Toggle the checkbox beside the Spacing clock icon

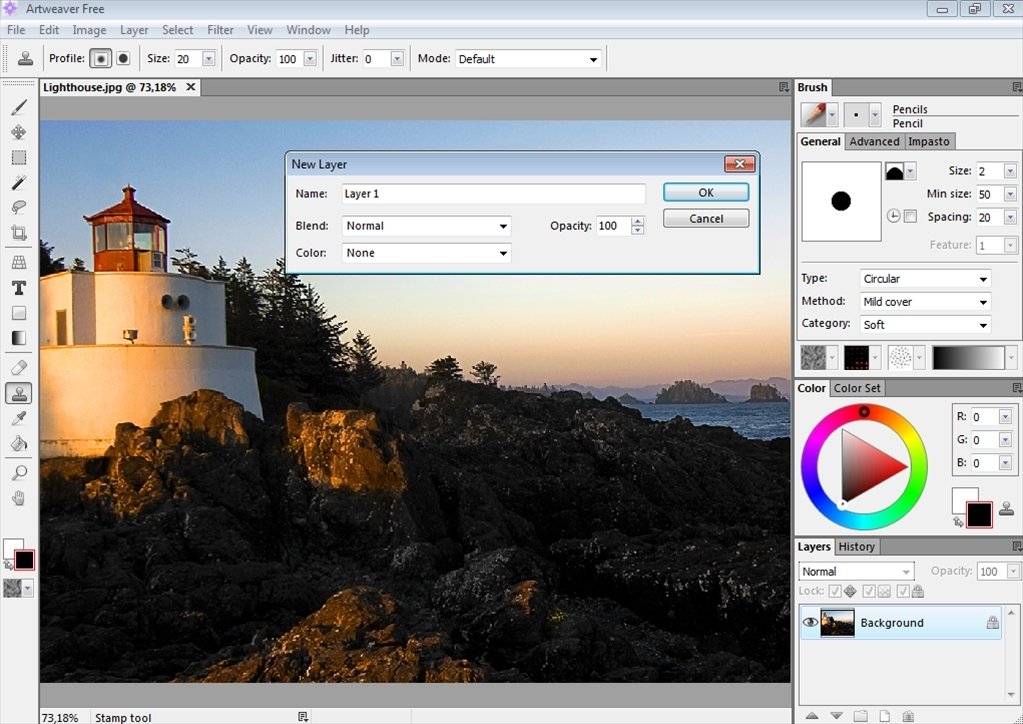click(910, 216)
